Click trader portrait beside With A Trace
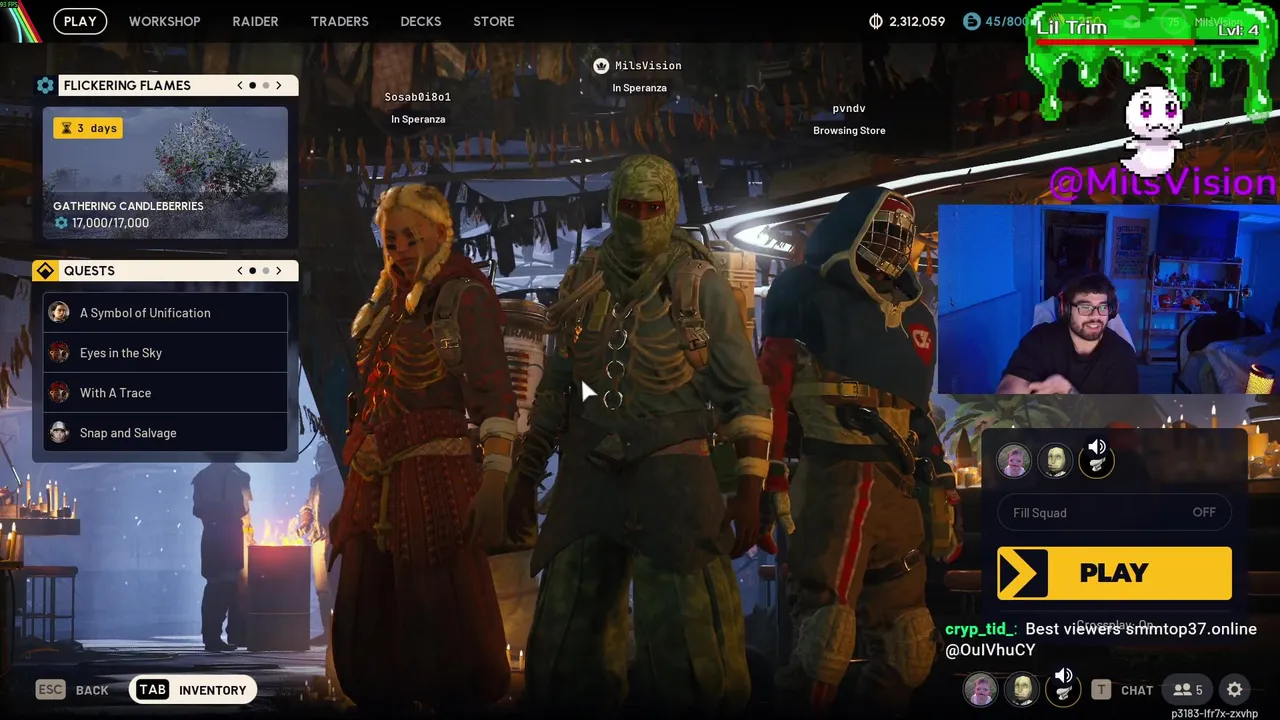Image resolution: width=1280 pixels, height=720 pixels. (x=60, y=393)
